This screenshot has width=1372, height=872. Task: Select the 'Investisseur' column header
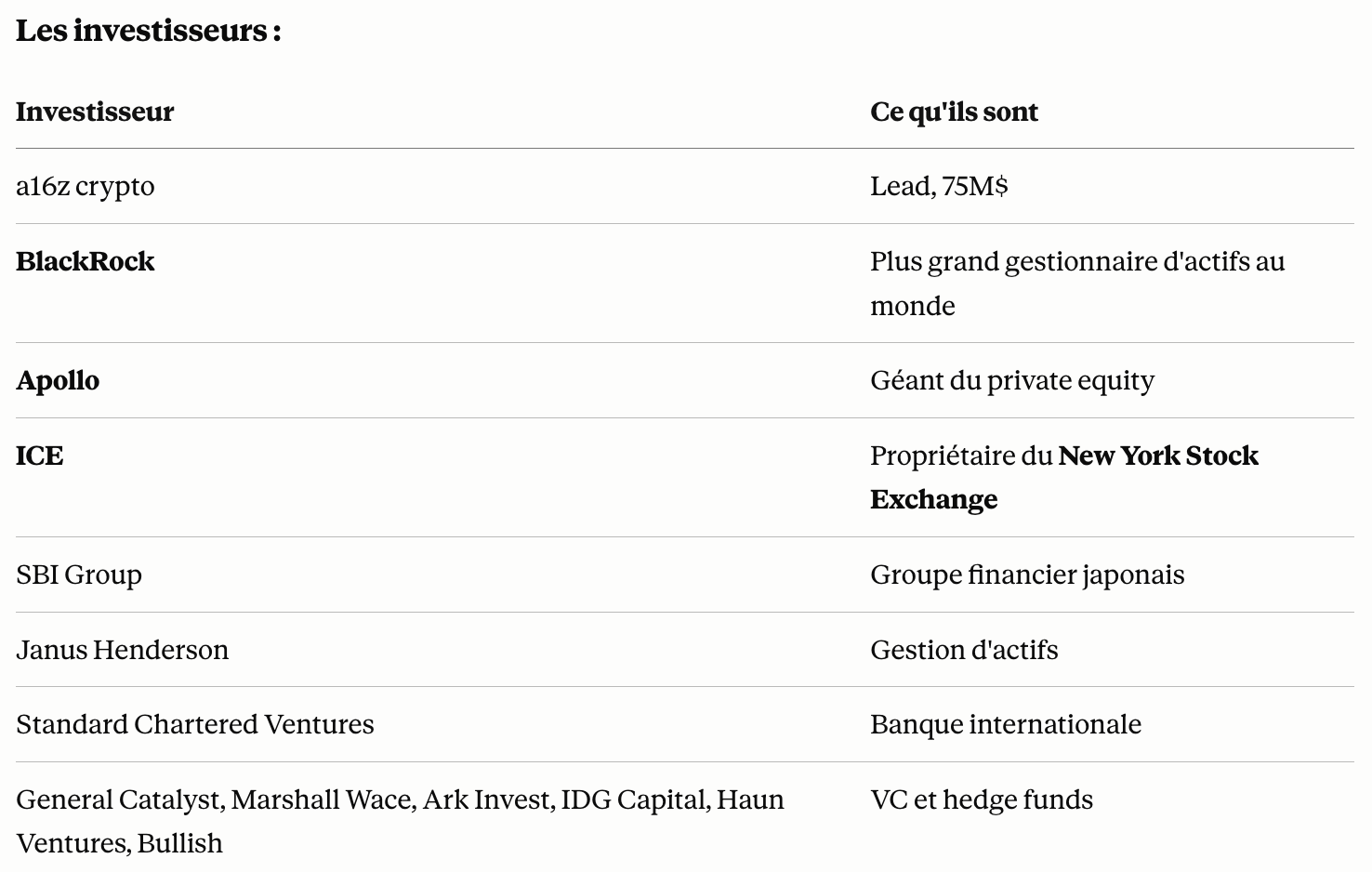coord(95,112)
